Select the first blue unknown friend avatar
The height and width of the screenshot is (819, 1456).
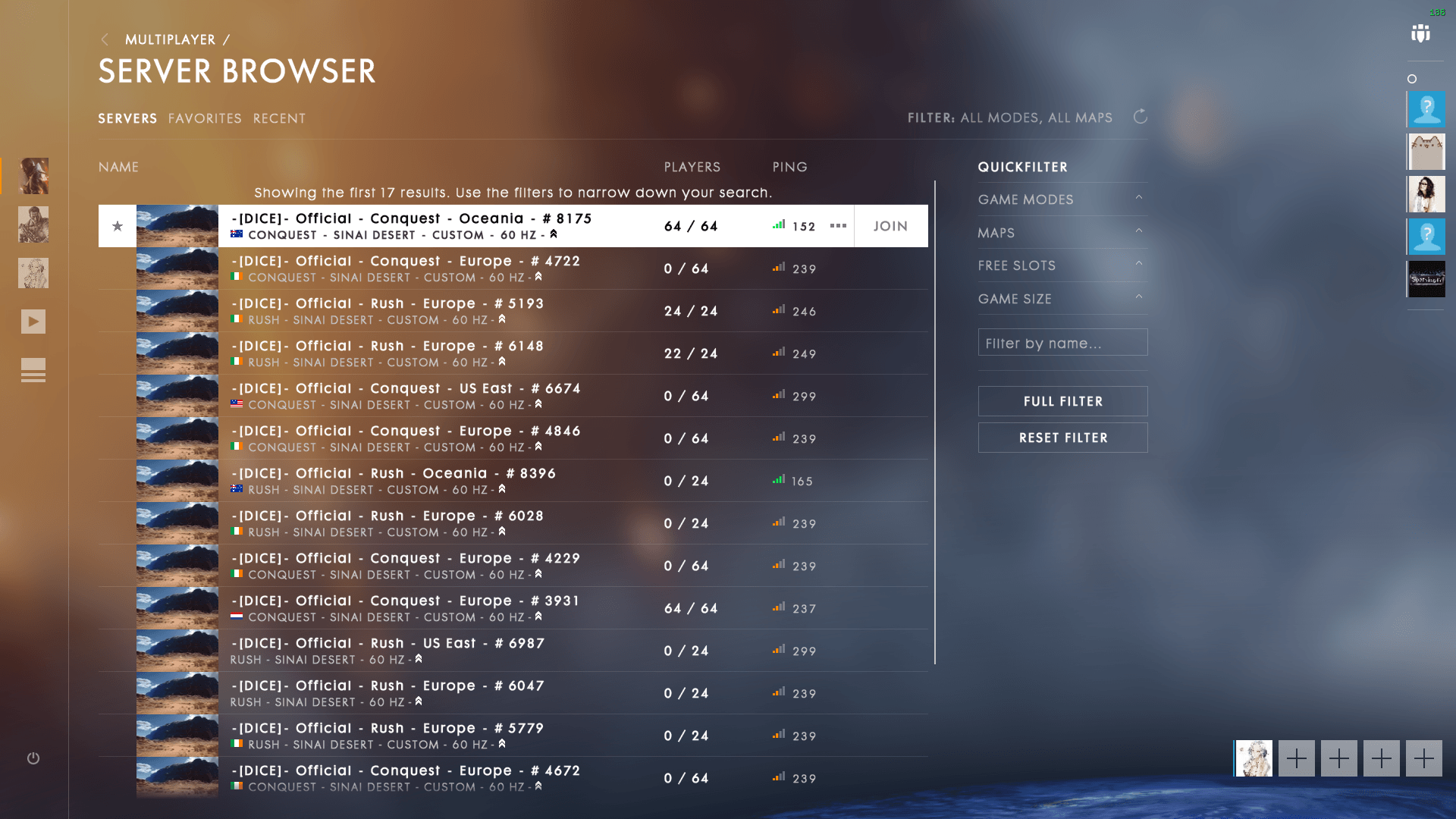(1426, 109)
